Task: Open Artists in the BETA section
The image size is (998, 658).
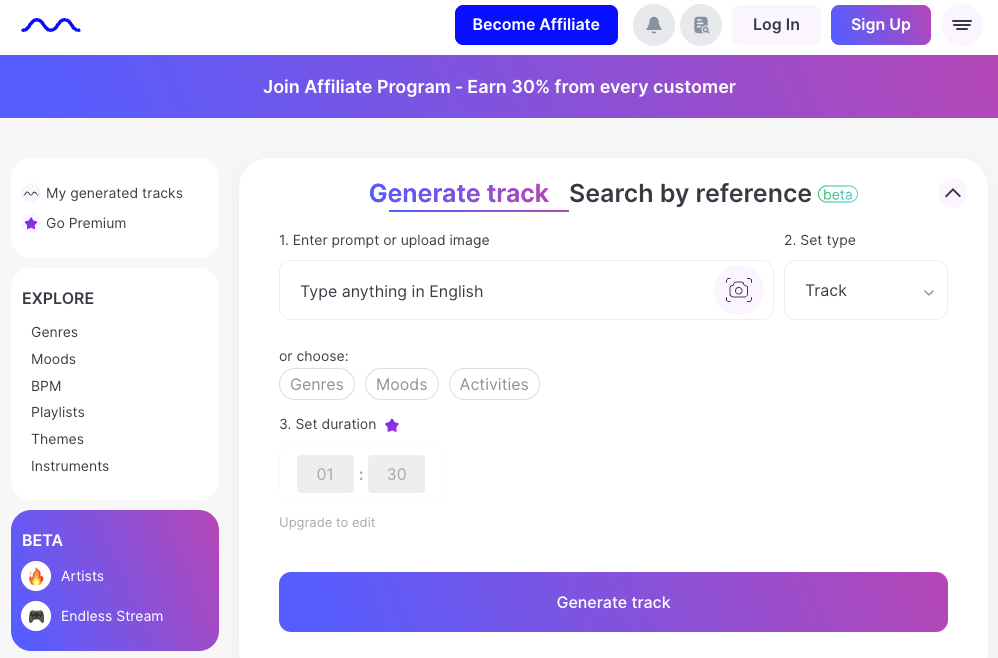Action: pyautogui.click(x=82, y=576)
